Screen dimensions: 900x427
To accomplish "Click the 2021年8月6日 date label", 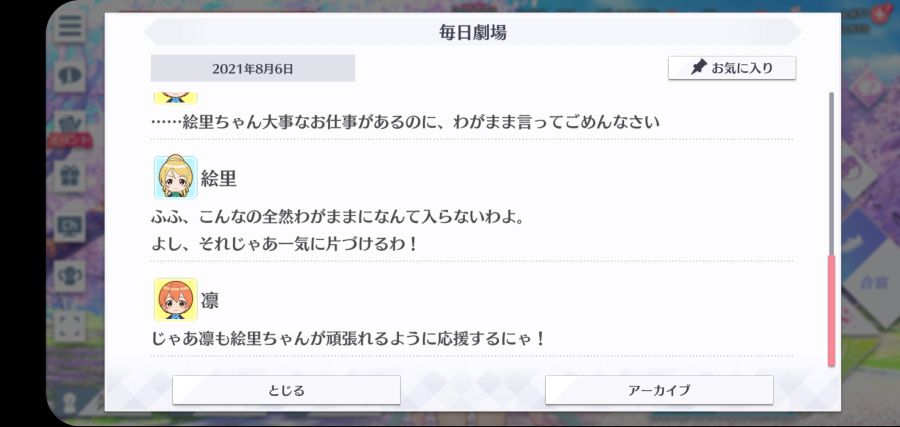I will [253, 69].
